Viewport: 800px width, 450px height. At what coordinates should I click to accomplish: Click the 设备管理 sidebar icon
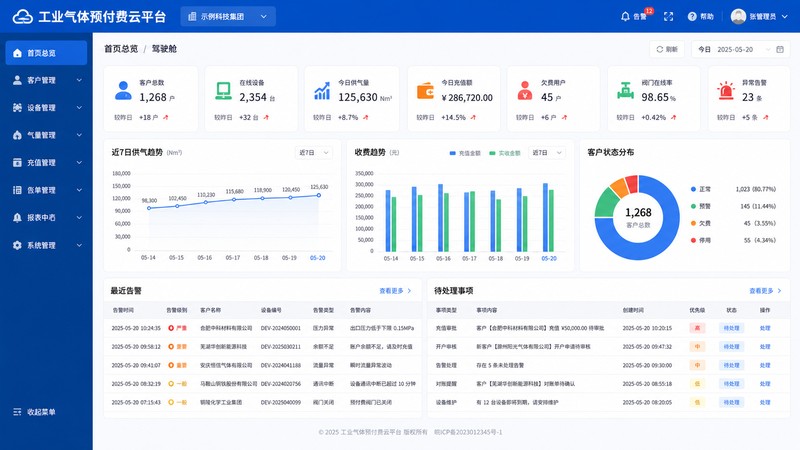17,108
